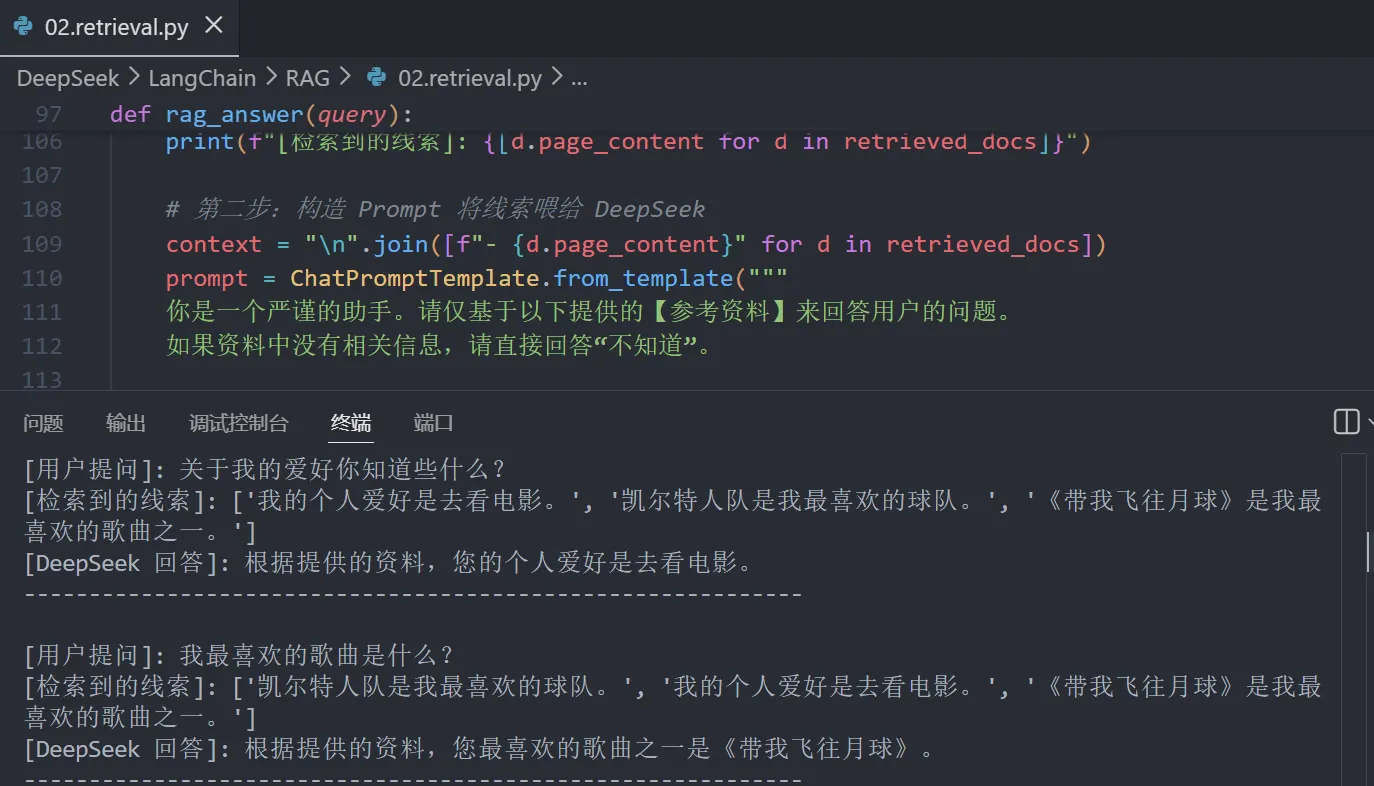The height and width of the screenshot is (786, 1374).
Task: Click the line "如果资料中没有相关信息，请直接回答“不知道”。"
Action: coord(440,346)
